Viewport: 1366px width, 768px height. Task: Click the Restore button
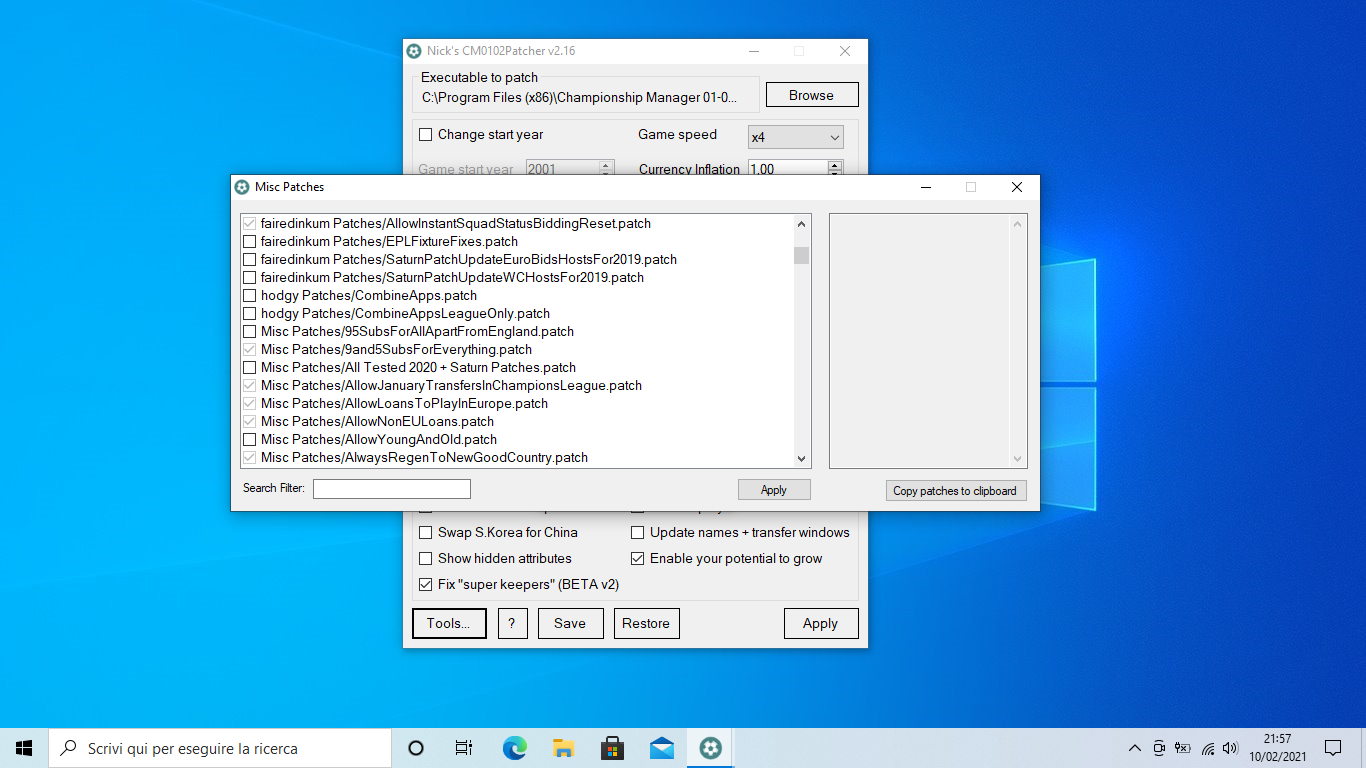click(646, 623)
